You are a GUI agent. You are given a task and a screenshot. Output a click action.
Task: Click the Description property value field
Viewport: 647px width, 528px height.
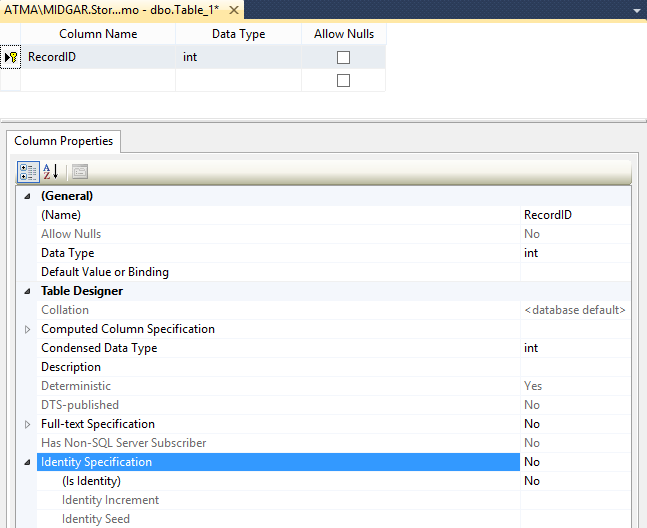(575, 367)
